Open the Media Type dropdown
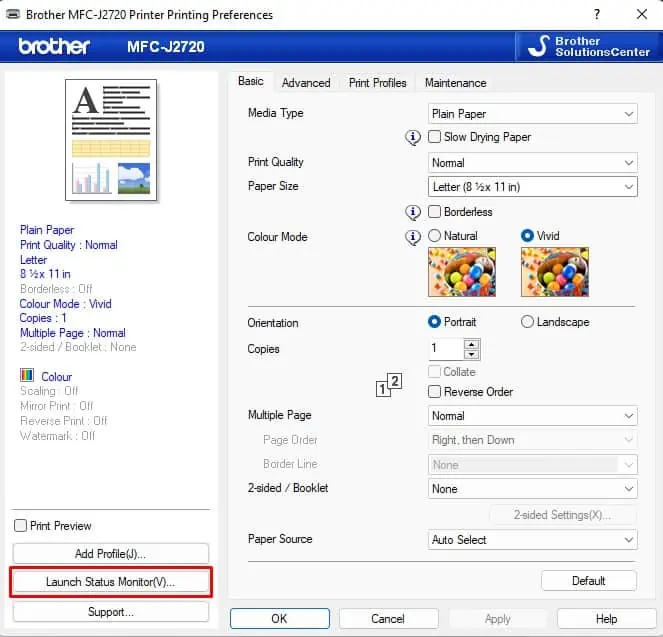 point(532,114)
